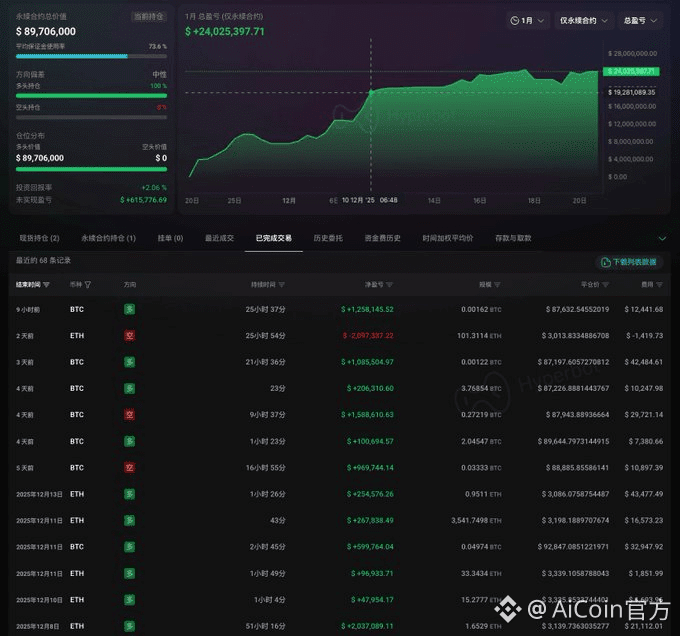Screen dimensions: 680x636
Task: Click the download list data icon
Action: (x=605, y=262)
